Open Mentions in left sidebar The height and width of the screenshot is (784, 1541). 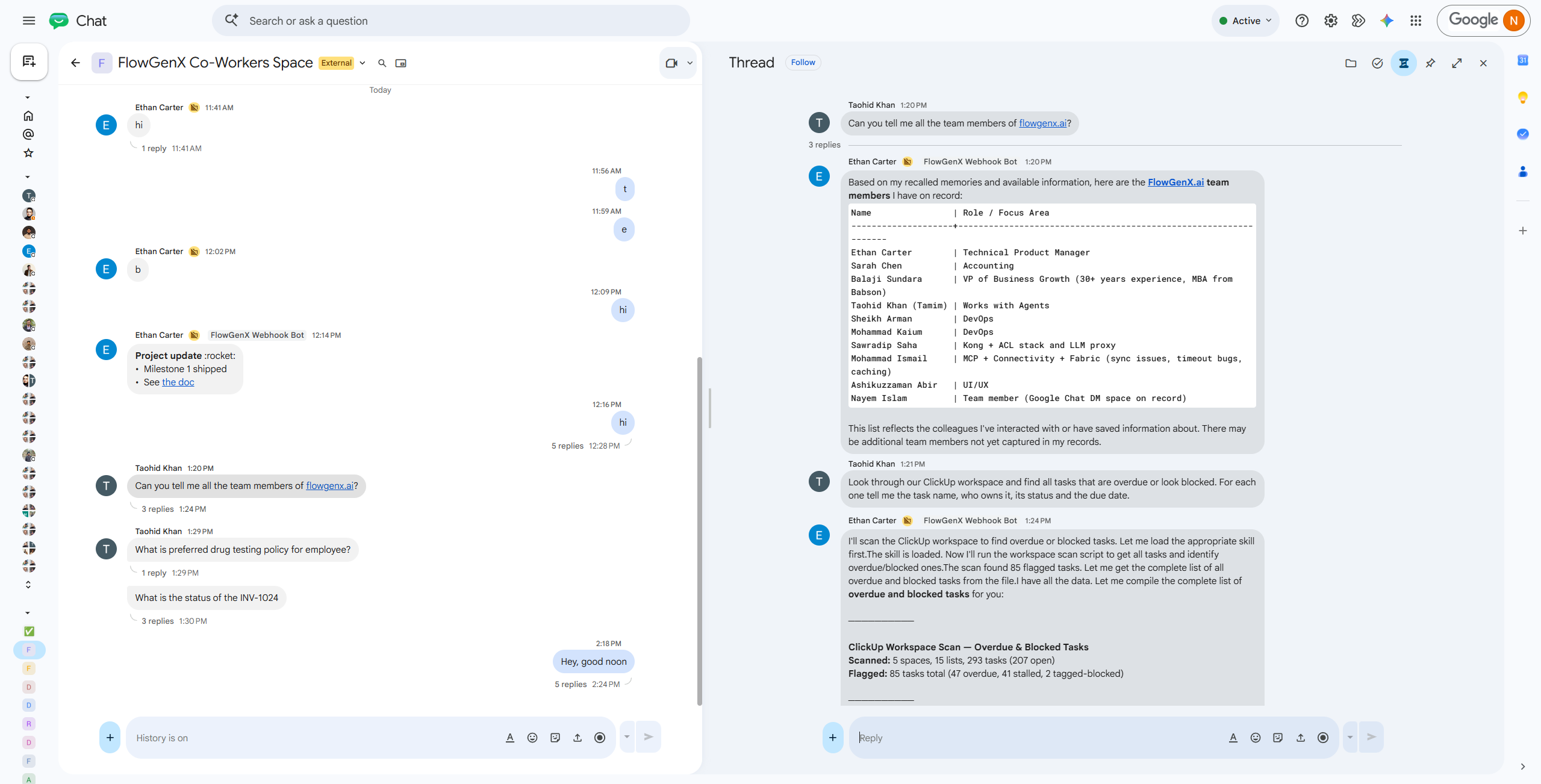click(28, 134)
